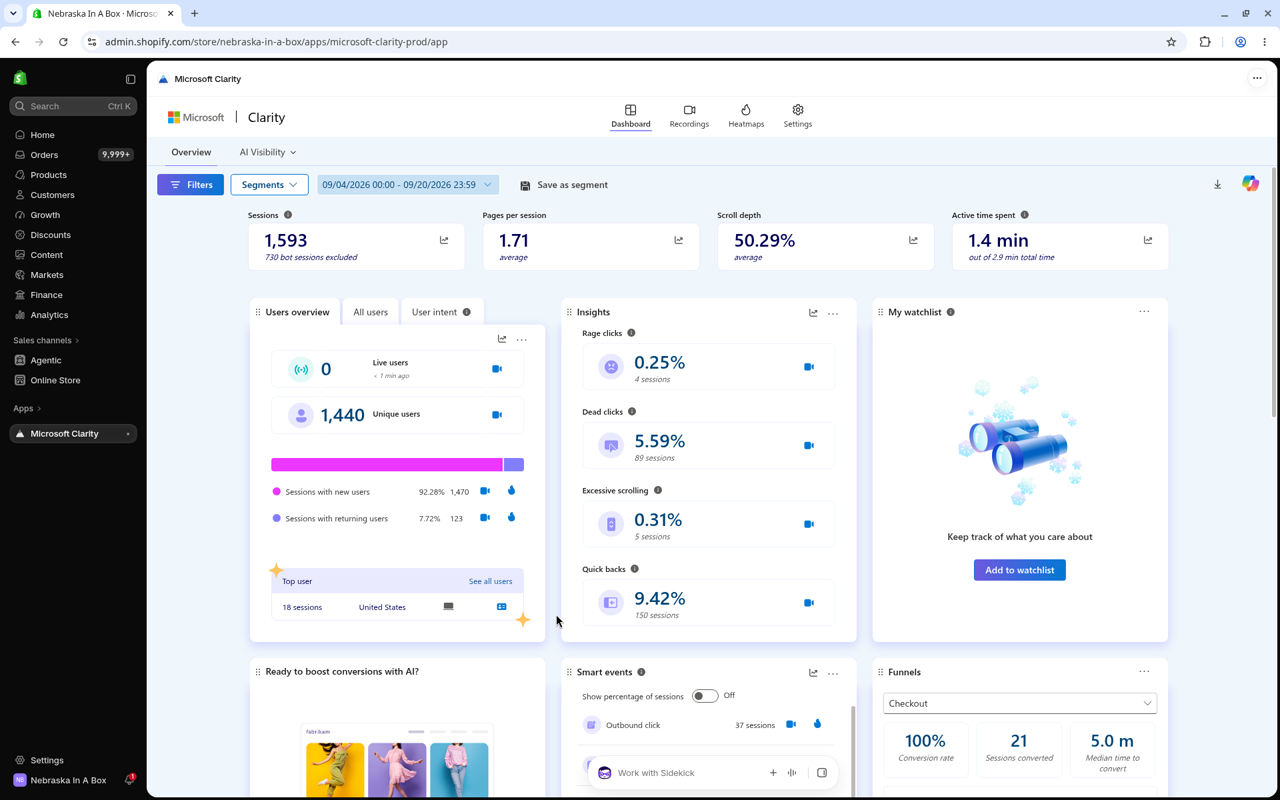This screenshot has width=1280, height=800.
Task: Bookmark this page with star icon
Action: point(1171,42)
